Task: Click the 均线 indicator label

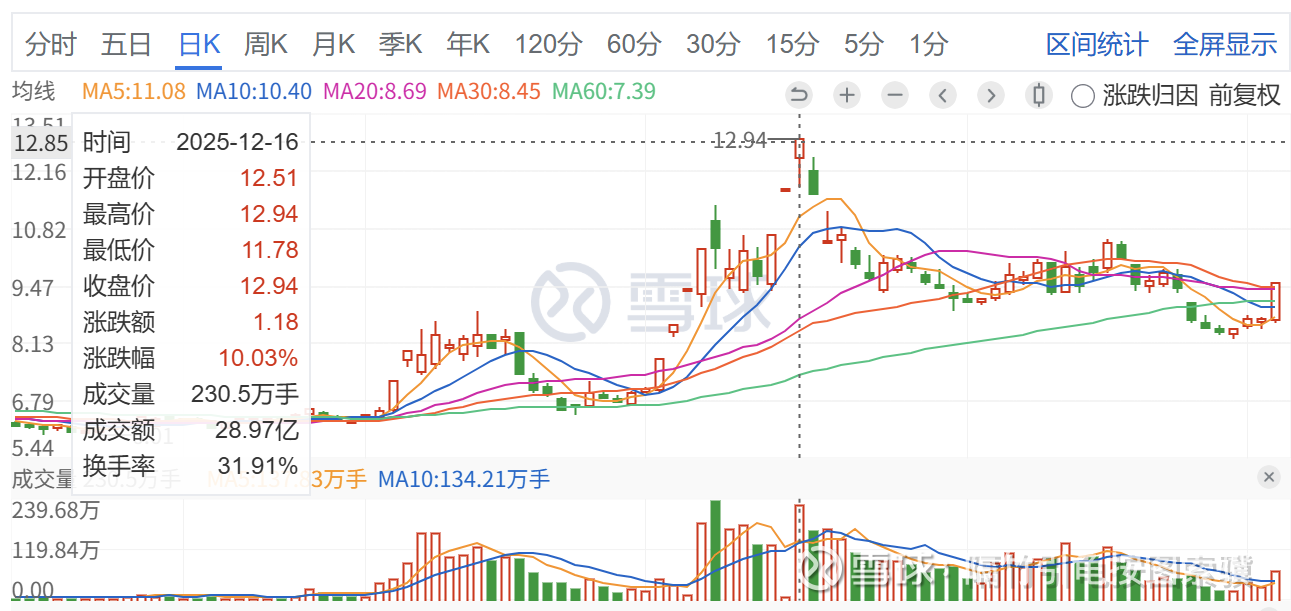Action: pyautogui.click(x=34, y=91)
